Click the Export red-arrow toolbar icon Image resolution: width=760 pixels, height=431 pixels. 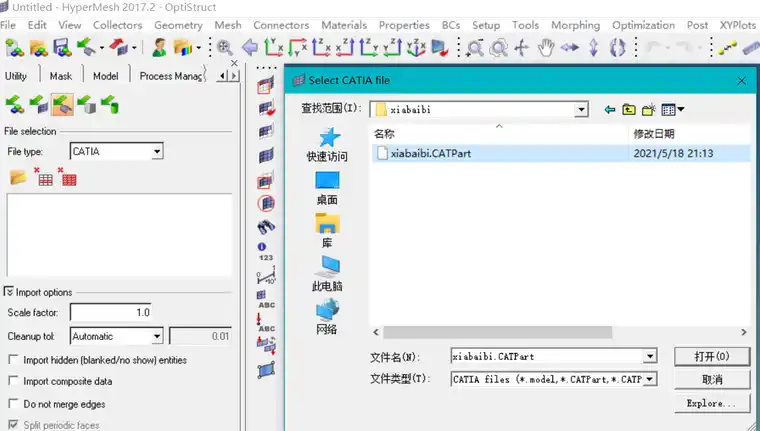(x=119, y=47)
